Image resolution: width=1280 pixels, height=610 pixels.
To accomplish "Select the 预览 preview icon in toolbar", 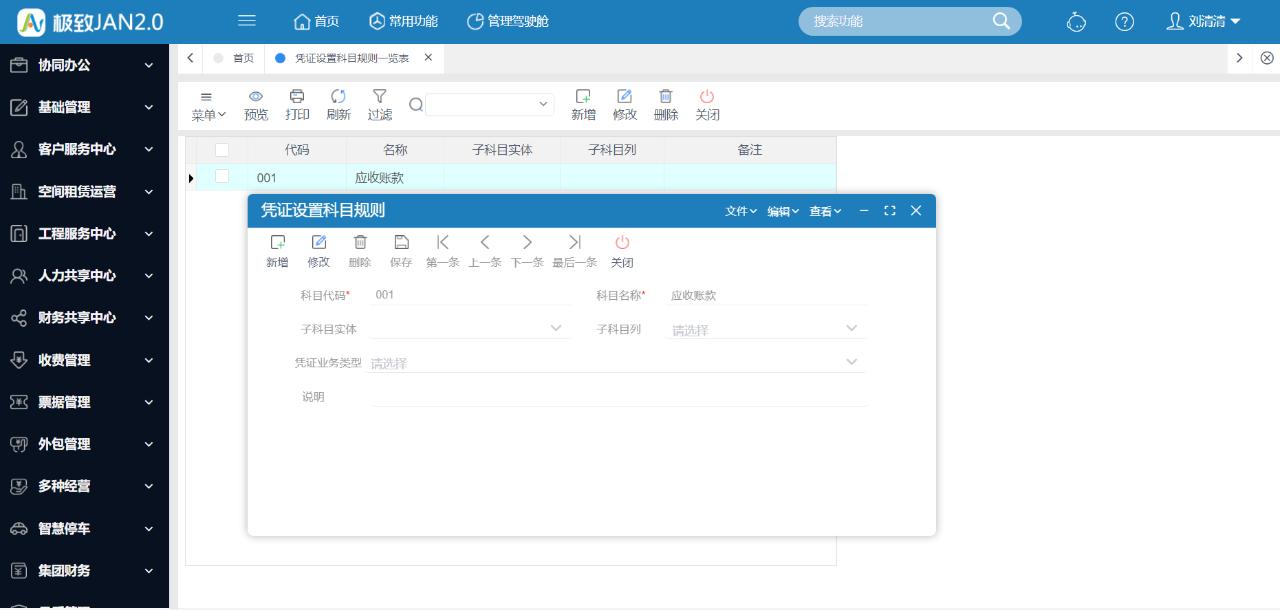I will pos(255,103).
